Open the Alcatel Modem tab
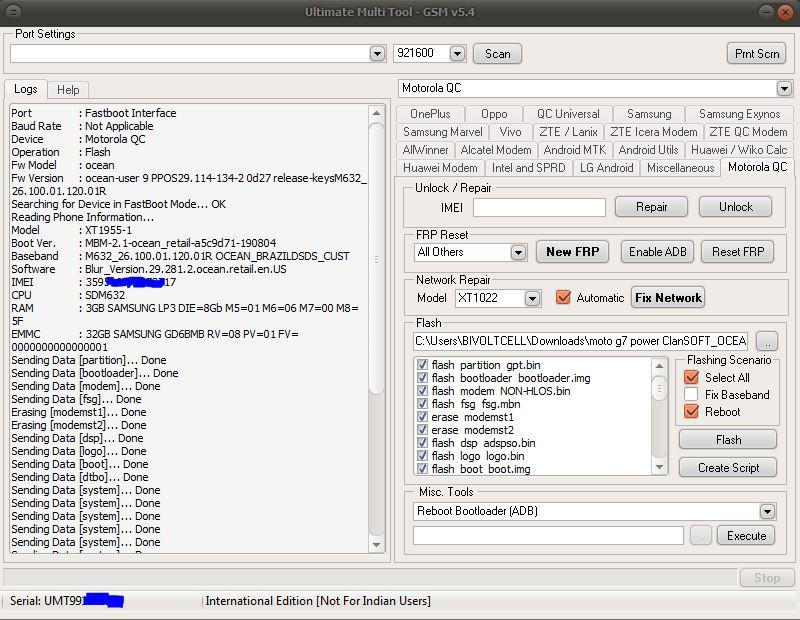 (x=495, y=150)
